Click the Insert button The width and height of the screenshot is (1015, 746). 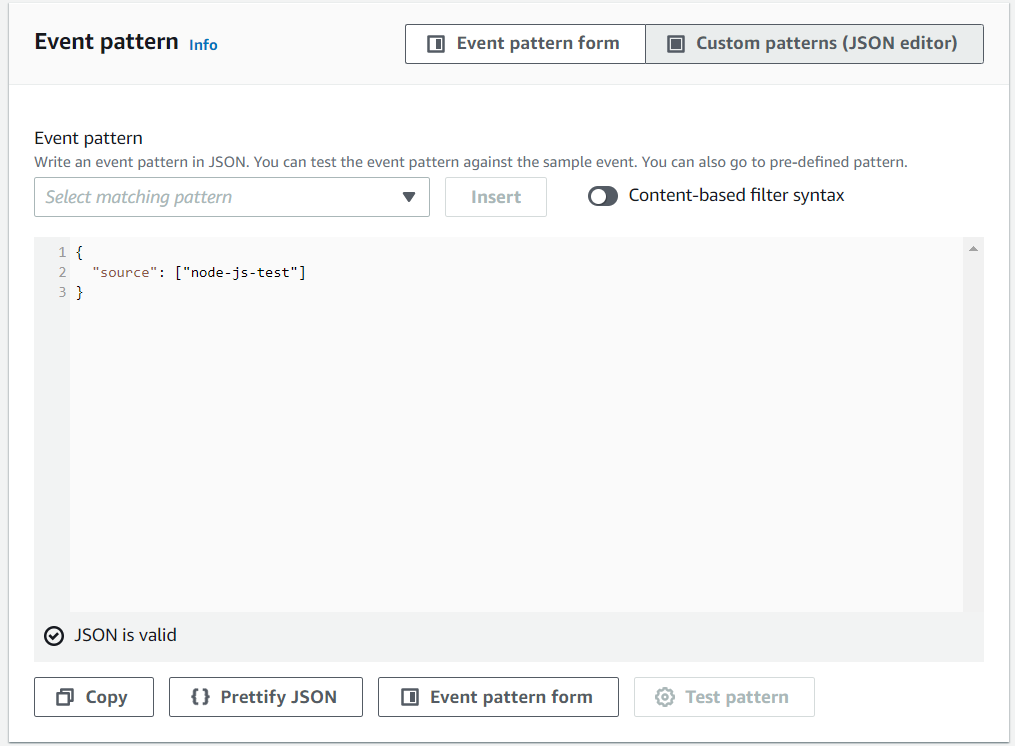click(x=495, y=197)
